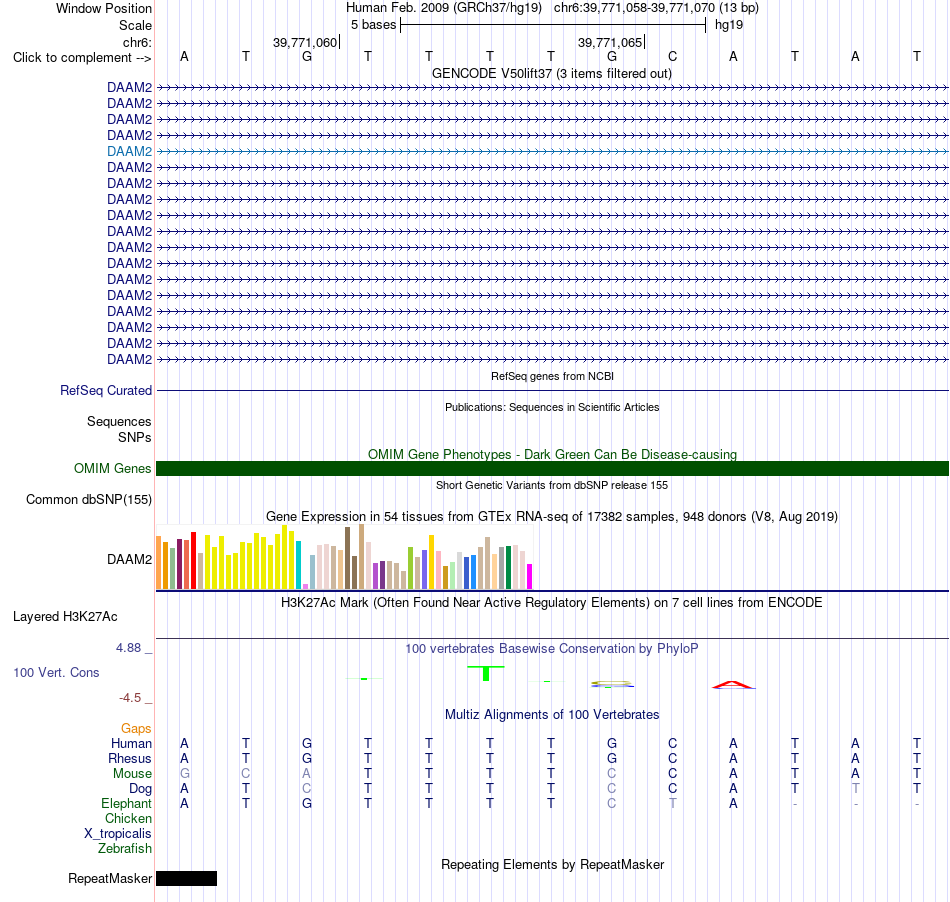Click the RepeatMasker track label

(110, 879)
